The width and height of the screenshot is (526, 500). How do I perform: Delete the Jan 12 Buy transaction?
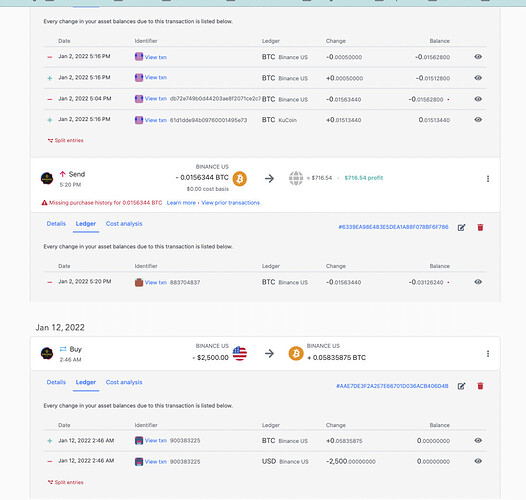click(480, 386)
